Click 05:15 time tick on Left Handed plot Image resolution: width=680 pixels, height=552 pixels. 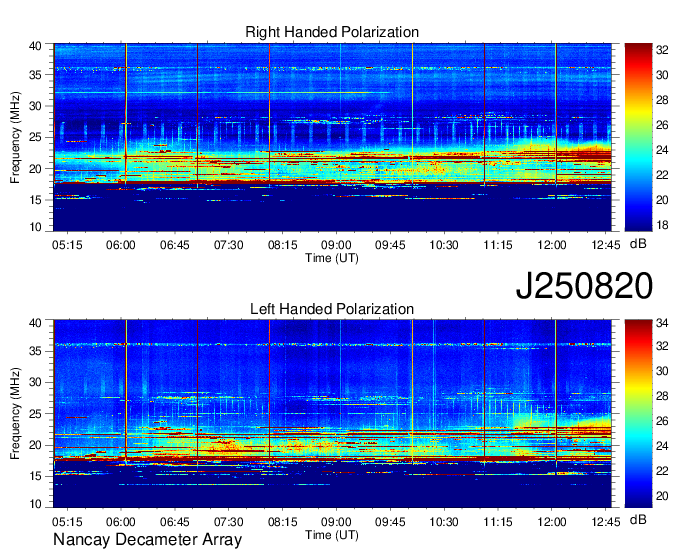pyautogui.click(x=67, y=522)
